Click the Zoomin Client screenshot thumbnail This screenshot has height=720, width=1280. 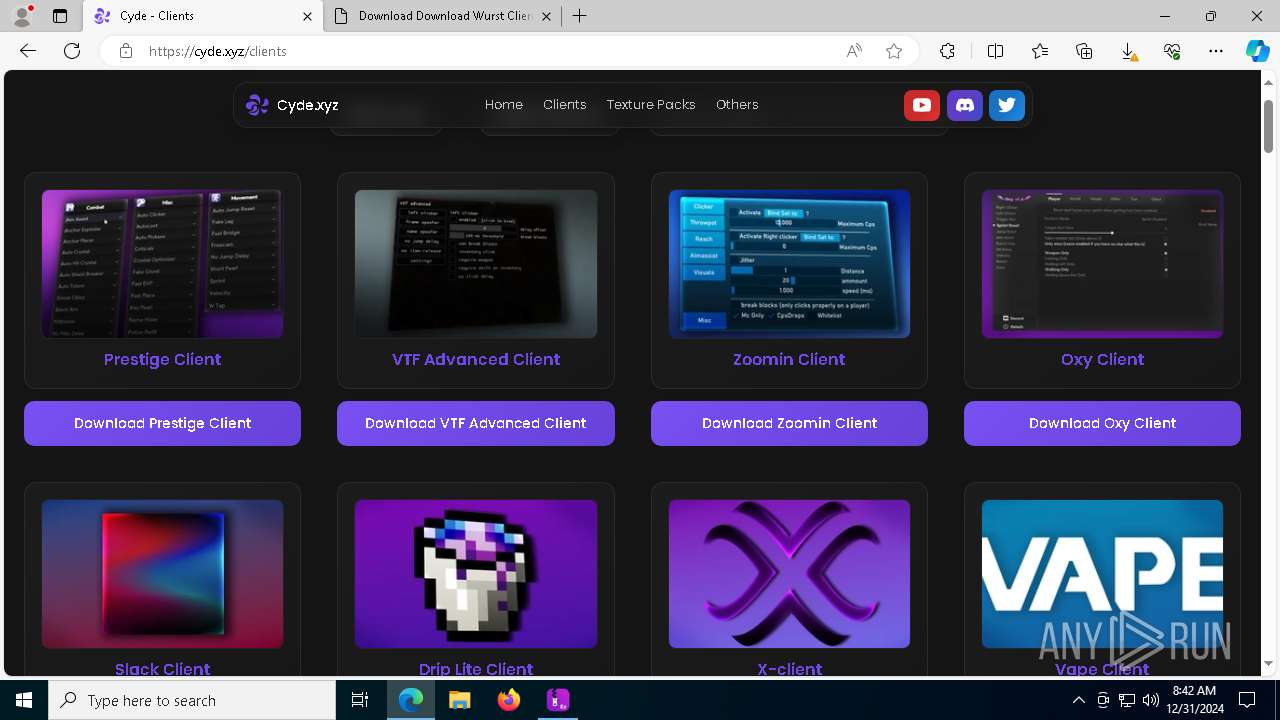click(789, 264)
